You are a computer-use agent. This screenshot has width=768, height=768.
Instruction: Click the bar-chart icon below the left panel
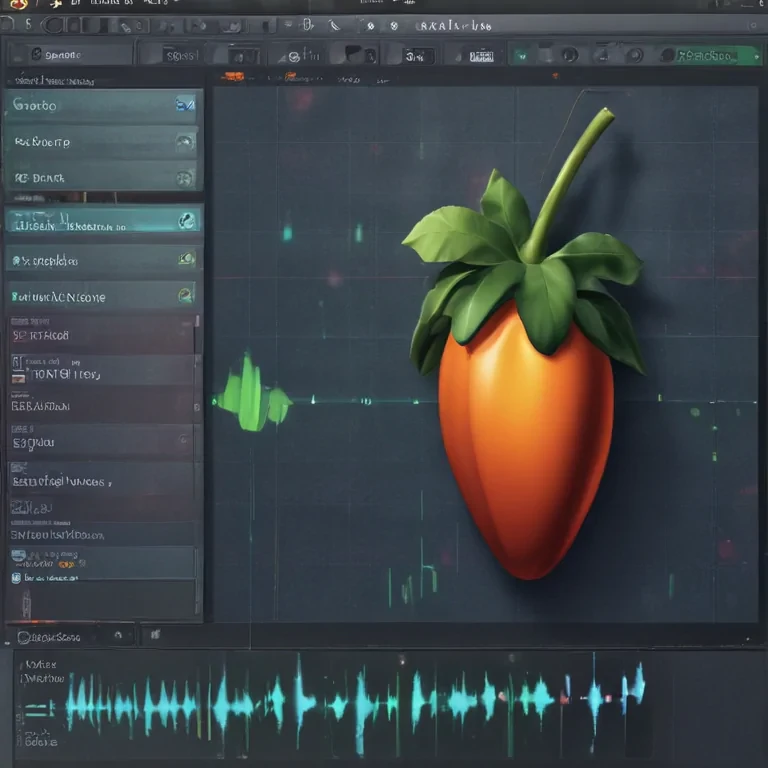[155, 635]
